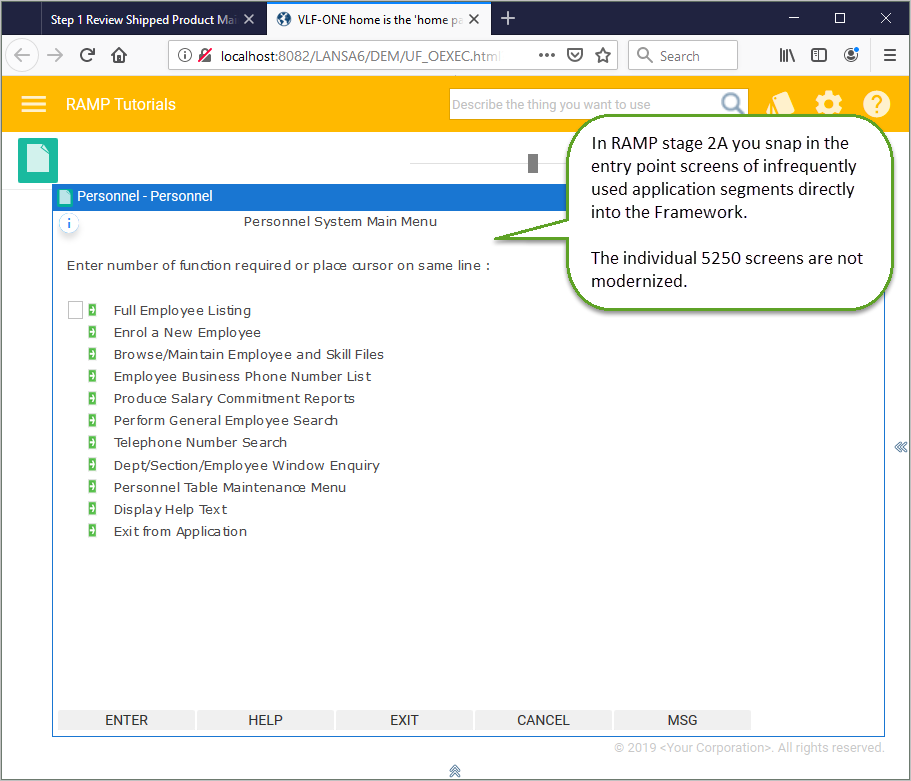Click the EXIT function key button
Screen dimensions: 911x781
tap(404, 720)
